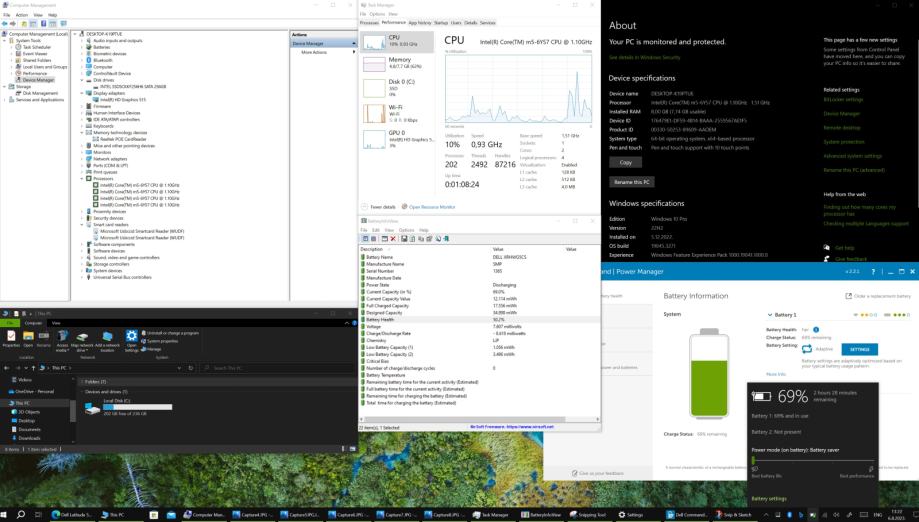Switch to App history tab in Task Manager

[x=420, y=22]
